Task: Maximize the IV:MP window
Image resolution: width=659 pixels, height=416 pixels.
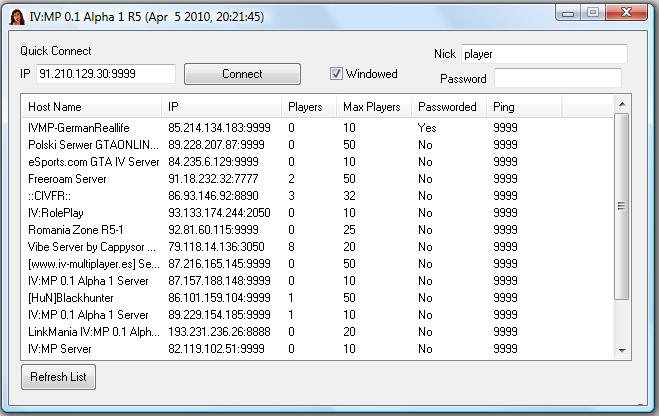Action: click(593, 13)
